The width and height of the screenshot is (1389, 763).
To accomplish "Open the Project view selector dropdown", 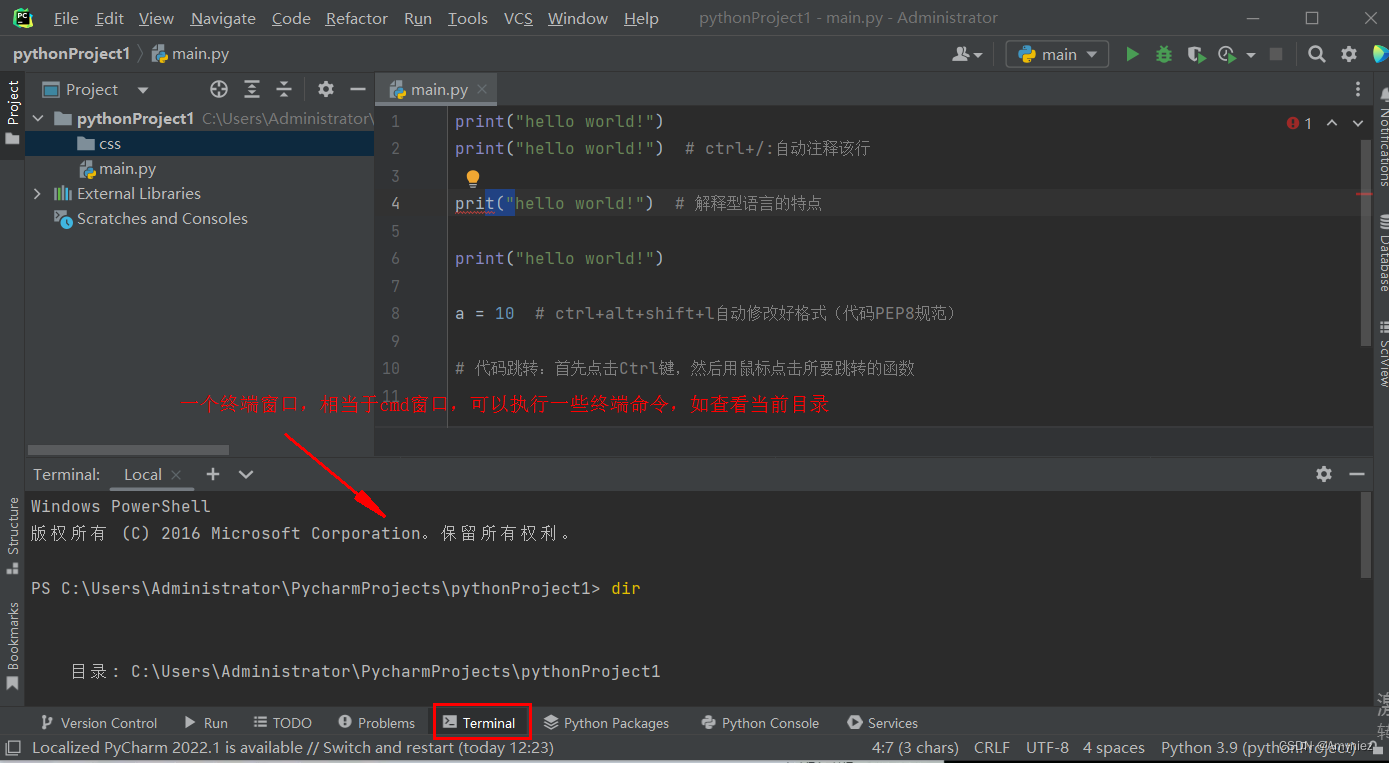I will pyautogui.click(x=95, y=89).
